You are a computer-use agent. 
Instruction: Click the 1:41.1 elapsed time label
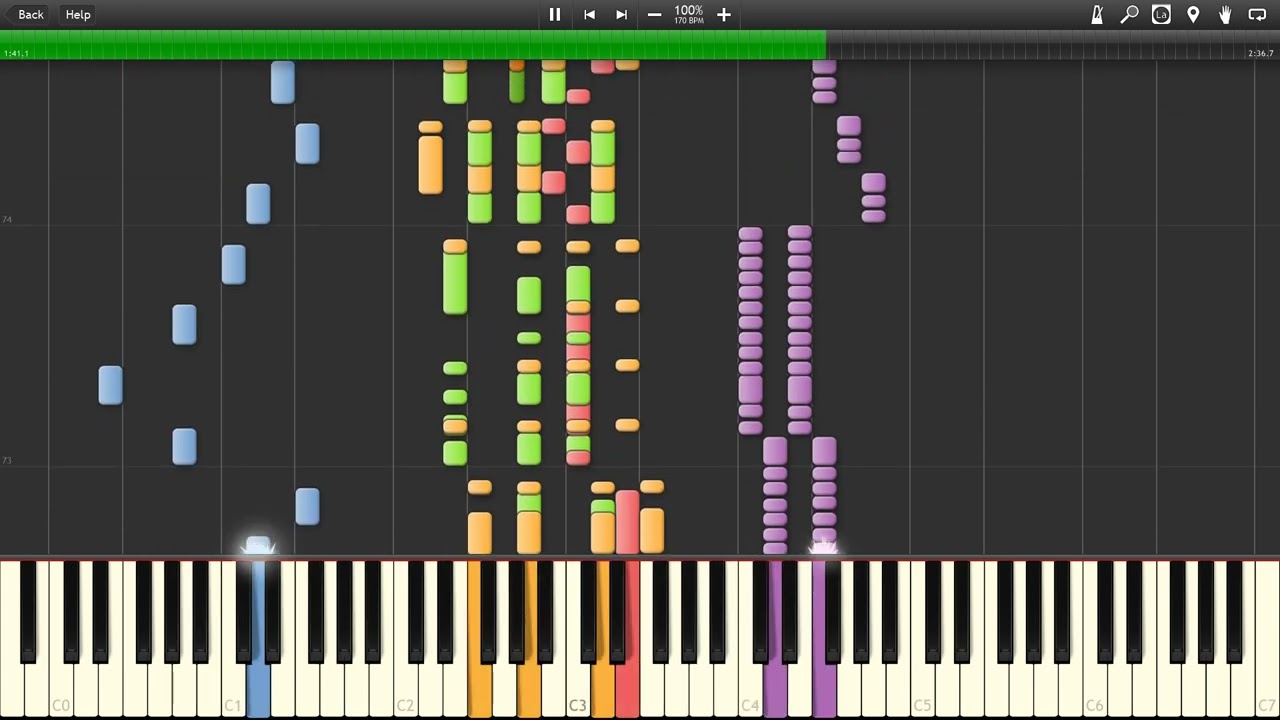pos(16,53)
